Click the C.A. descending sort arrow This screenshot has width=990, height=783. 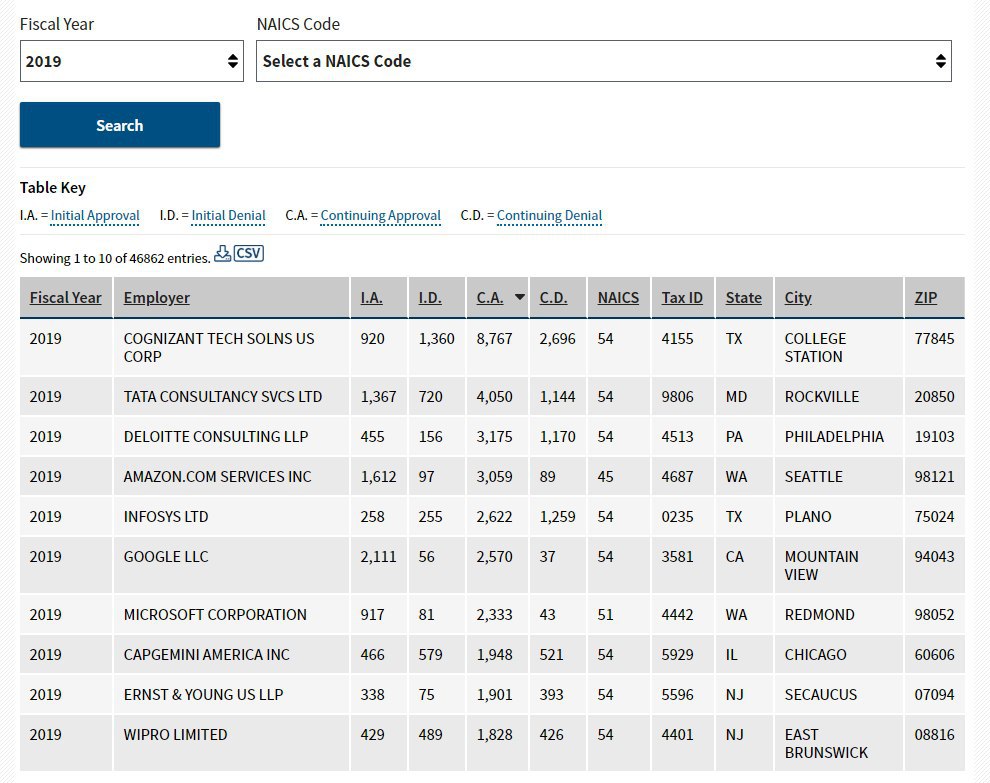pyautogui.click(x=520, y=297)
